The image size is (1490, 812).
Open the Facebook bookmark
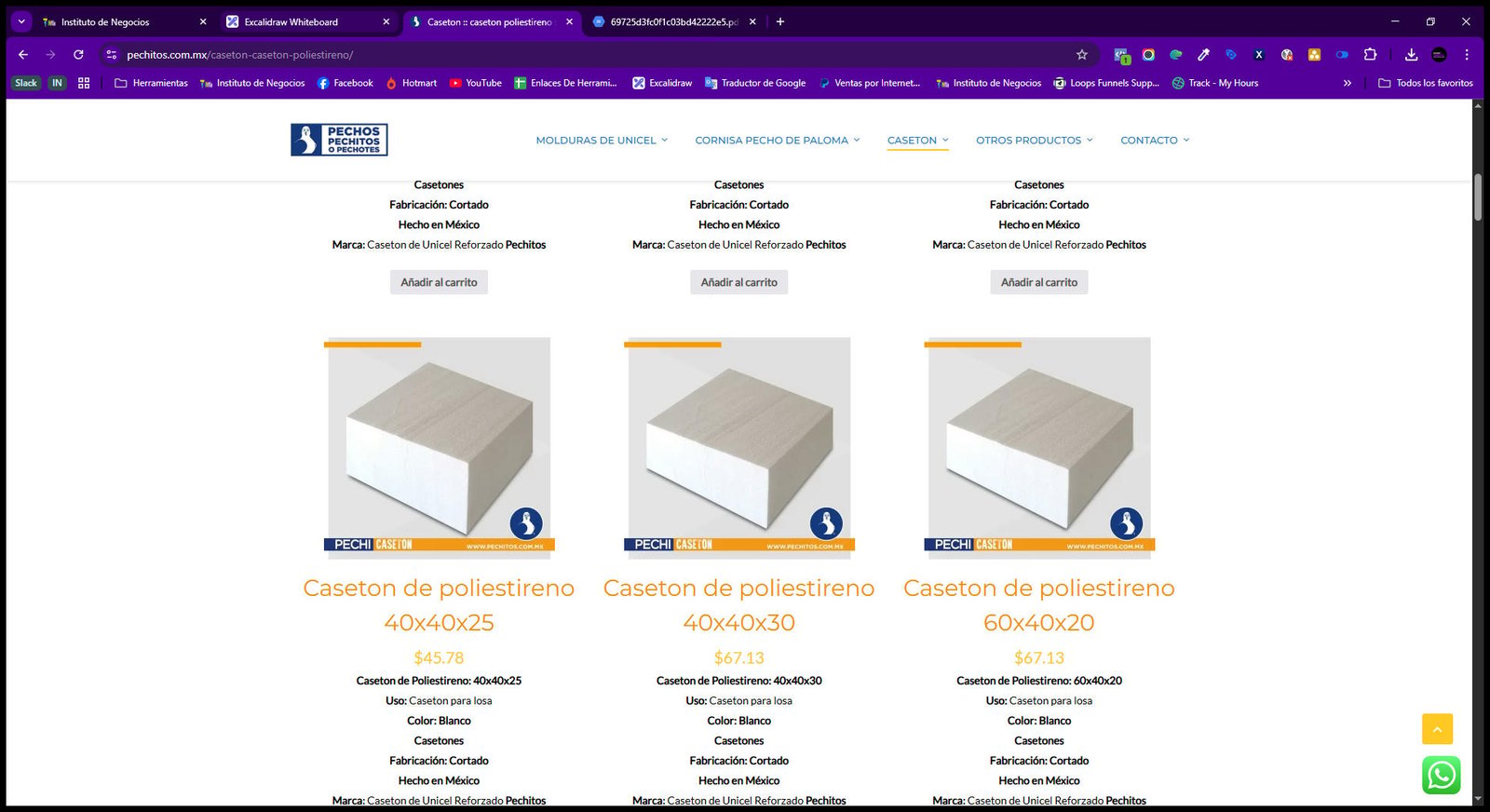click(345, 83)
